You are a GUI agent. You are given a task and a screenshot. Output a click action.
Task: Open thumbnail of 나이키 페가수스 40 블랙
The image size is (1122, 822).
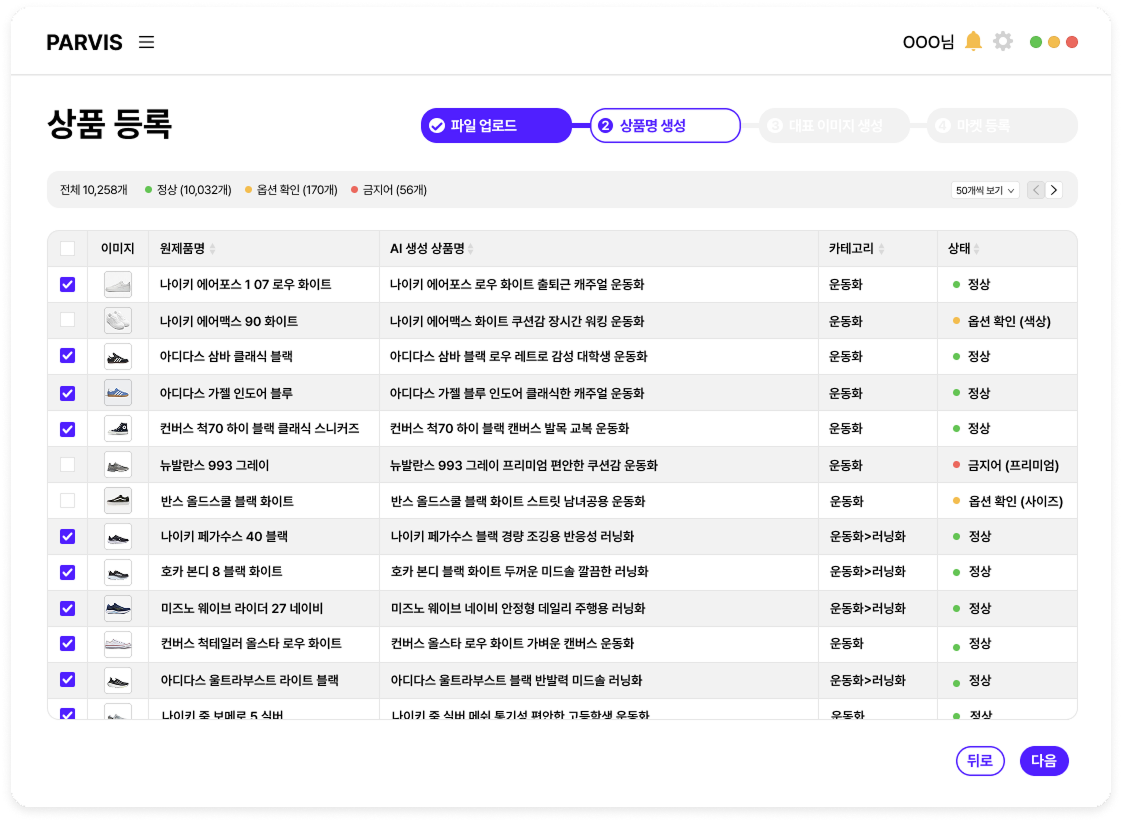[117, 537]
